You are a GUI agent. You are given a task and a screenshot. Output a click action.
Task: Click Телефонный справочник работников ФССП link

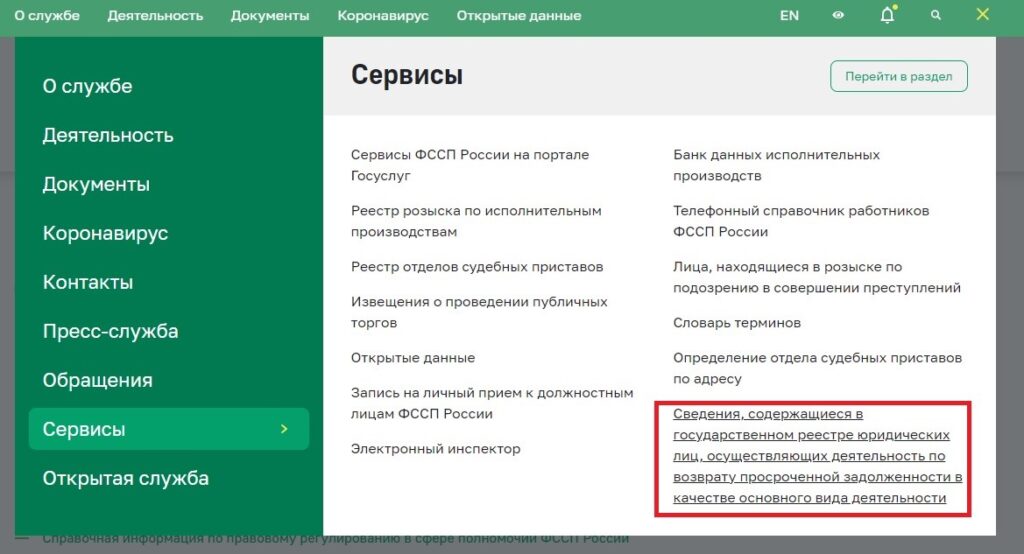(800, 221)
